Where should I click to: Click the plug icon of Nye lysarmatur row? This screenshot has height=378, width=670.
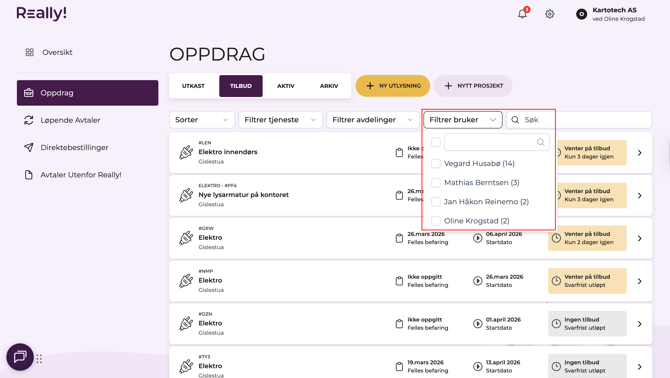186,195
